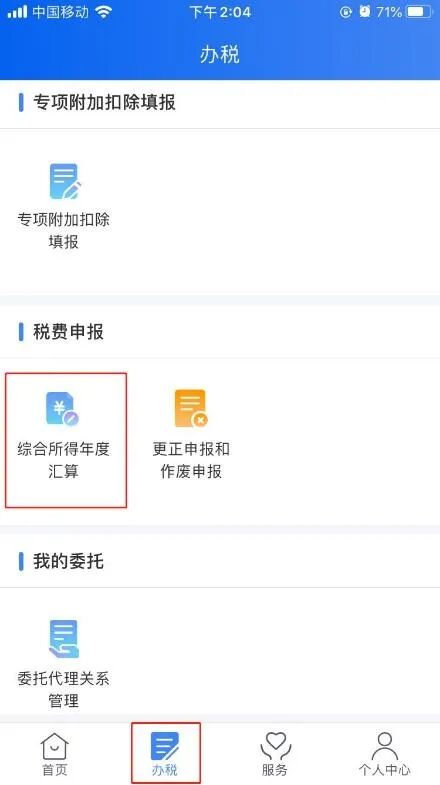Tap the battery indicator in status bar
The height and width of the screenshot is (785, 440).
(x=419, y=12)
